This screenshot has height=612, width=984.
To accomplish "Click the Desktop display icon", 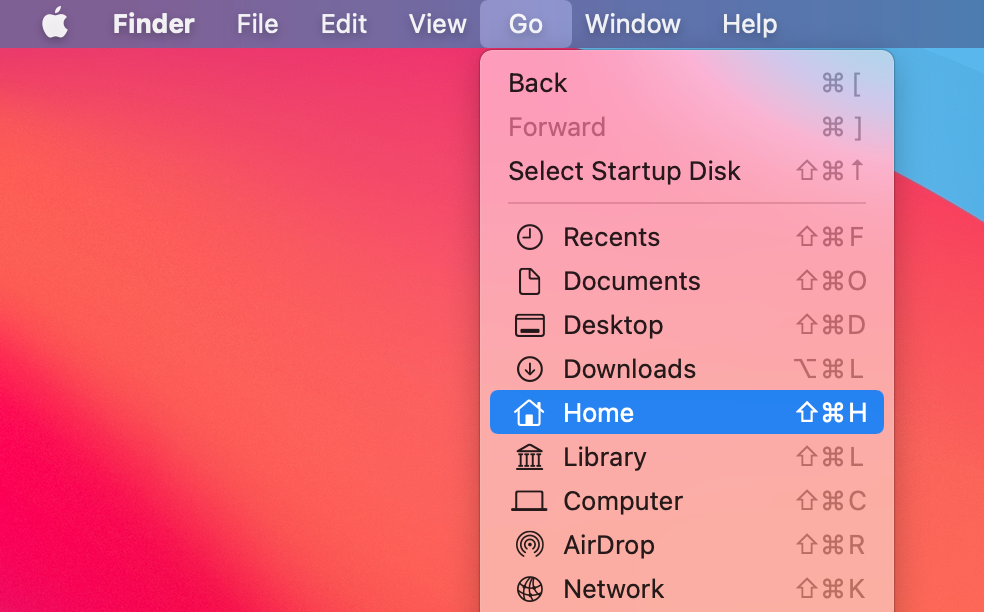I will pos(530,325).
